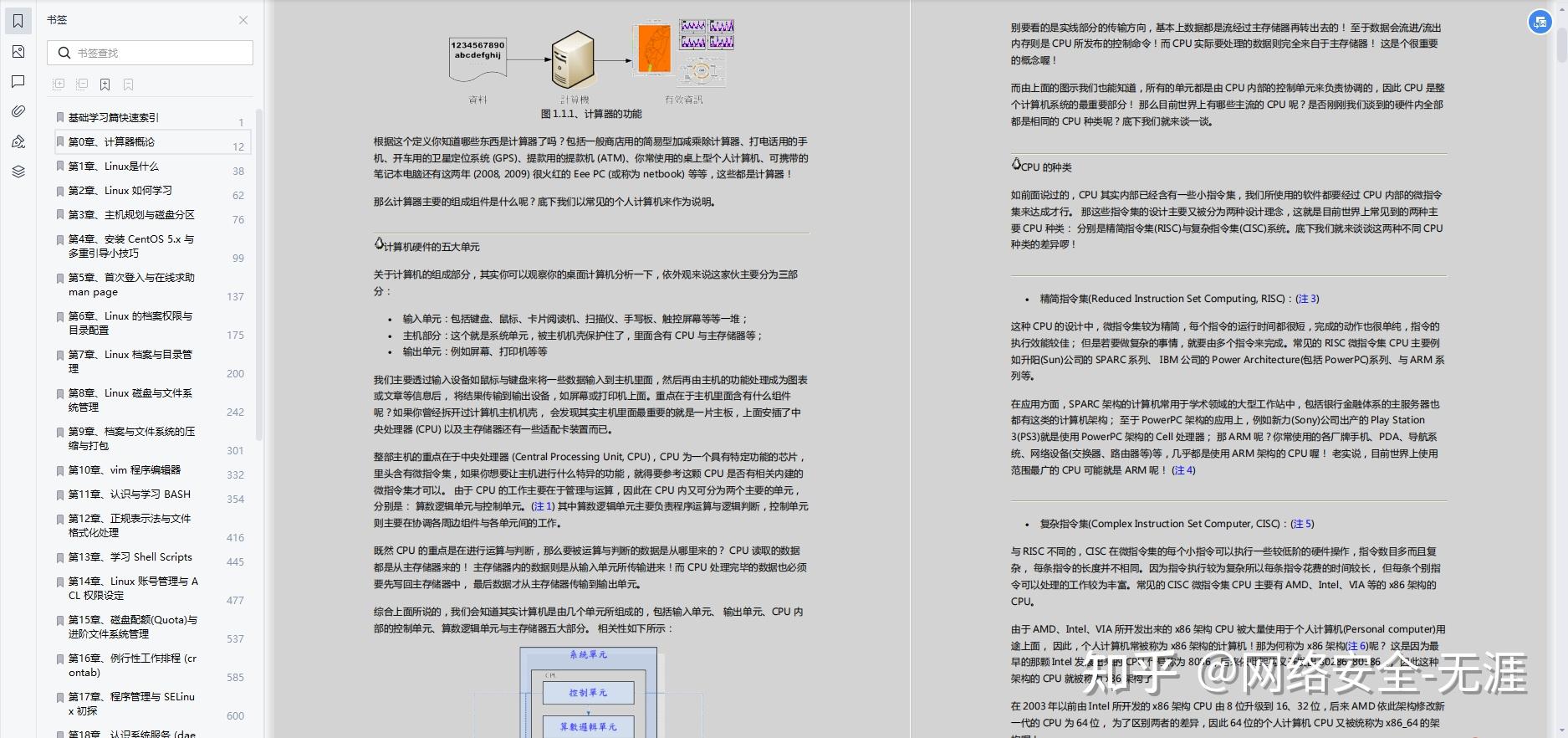
Task: Click the bookmark flag icon beside 第10章
Action: [x=60, y=471]
